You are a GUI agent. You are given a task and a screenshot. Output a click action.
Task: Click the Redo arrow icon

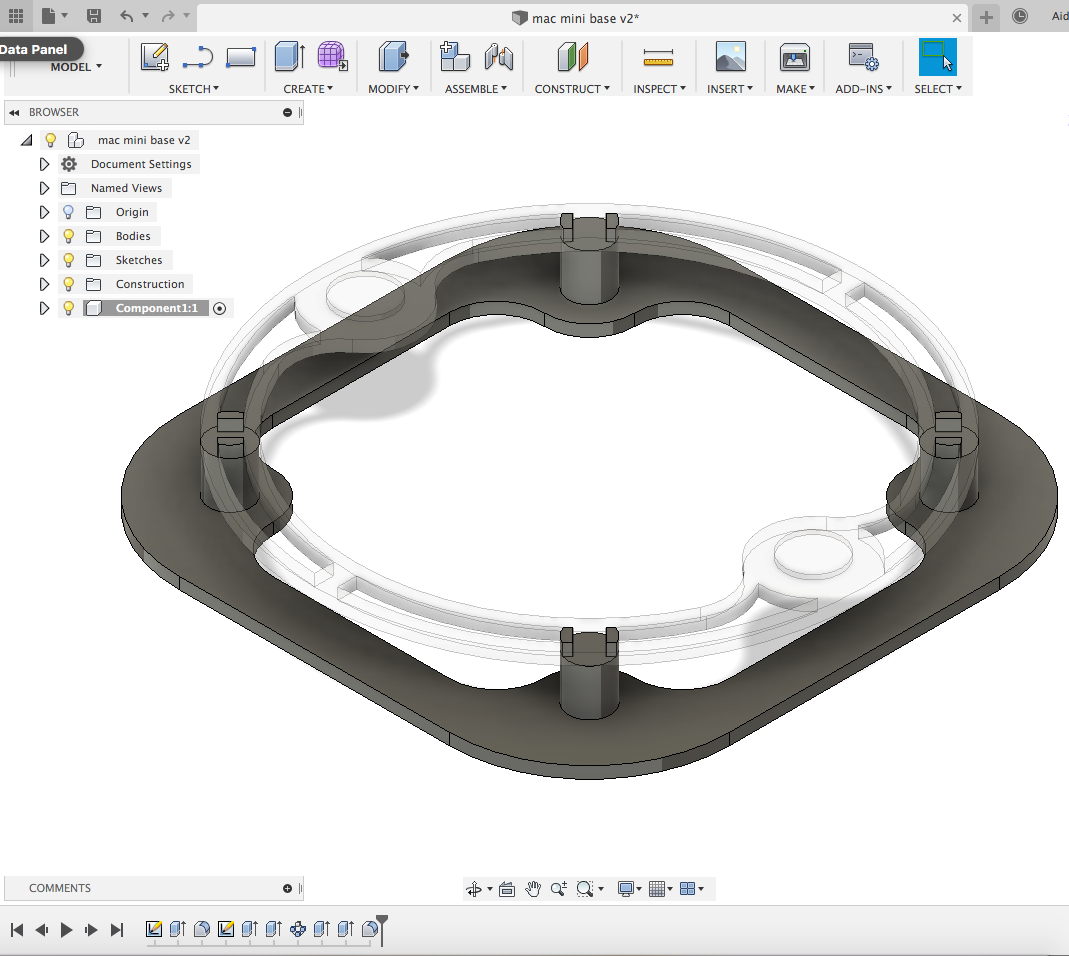(x=168, y=16)
